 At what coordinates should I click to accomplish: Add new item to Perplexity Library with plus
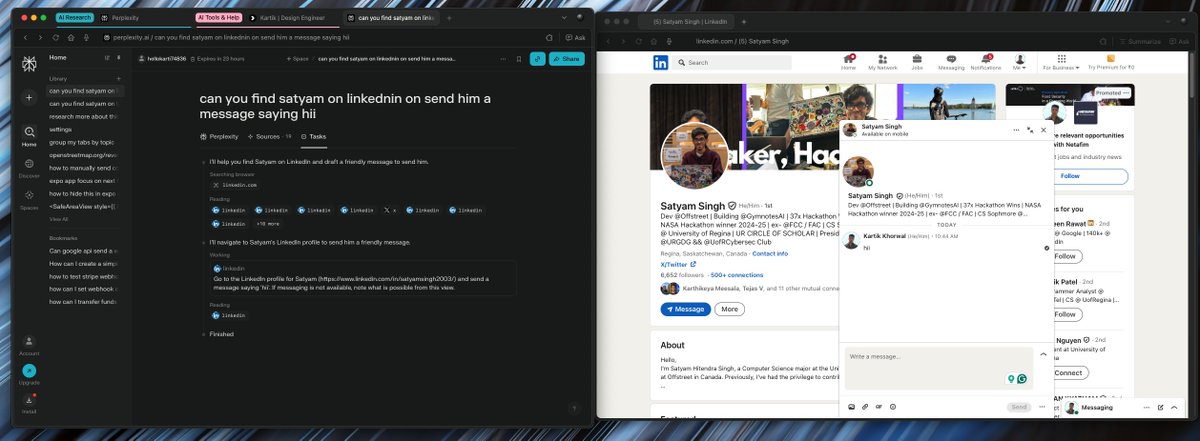pyautogui.click(x=119, y=77)
